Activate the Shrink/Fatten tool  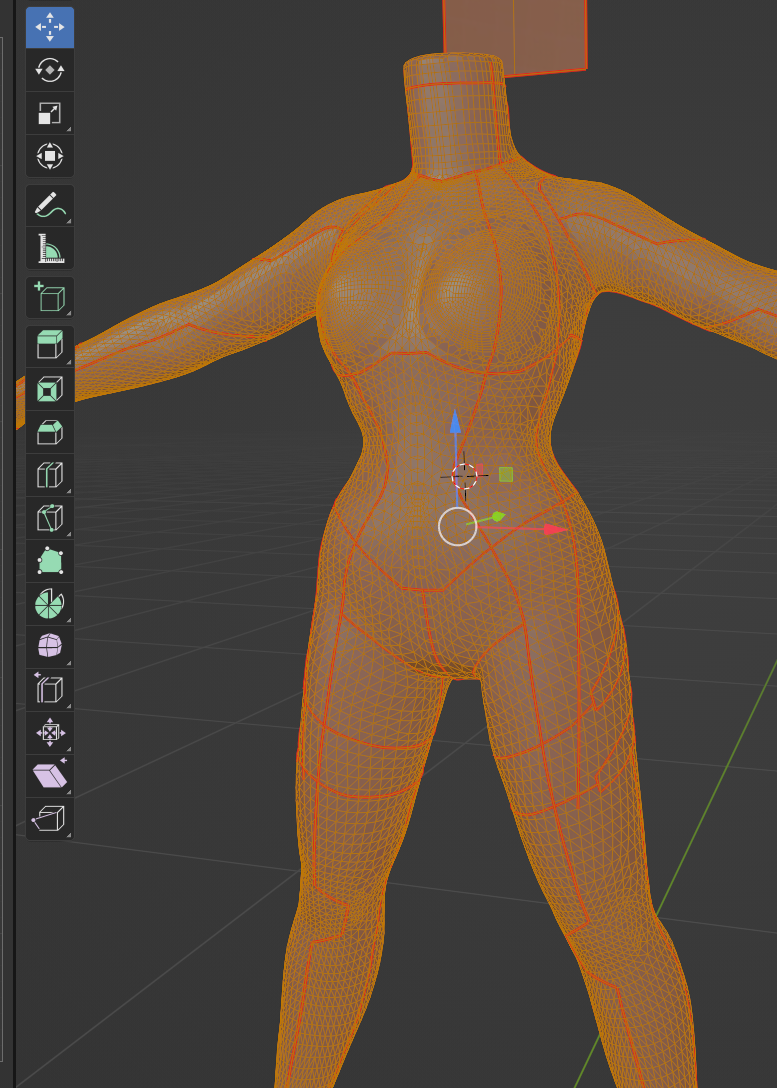point(50,733)
